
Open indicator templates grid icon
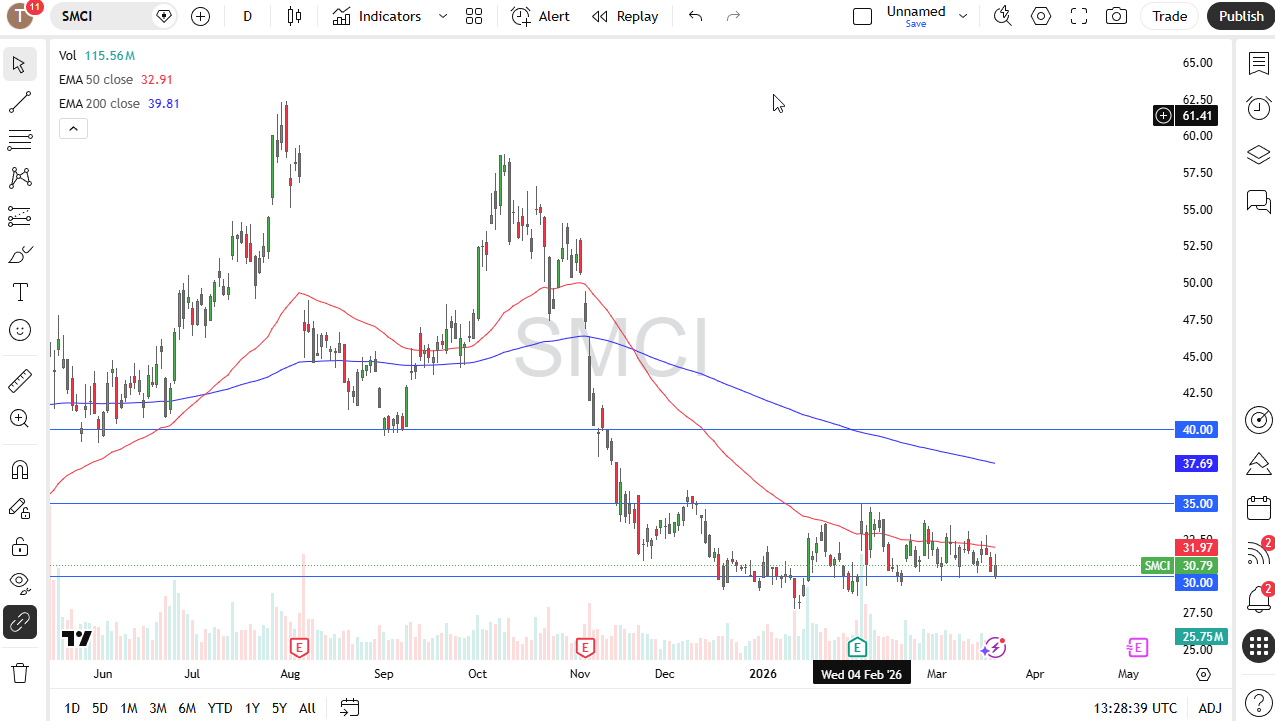point(474,16)
